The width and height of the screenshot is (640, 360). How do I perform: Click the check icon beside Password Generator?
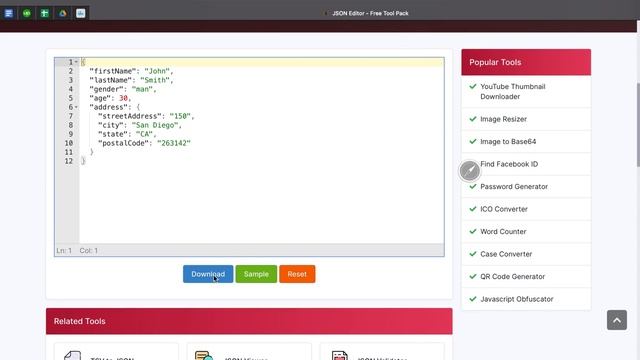point(473,186)
